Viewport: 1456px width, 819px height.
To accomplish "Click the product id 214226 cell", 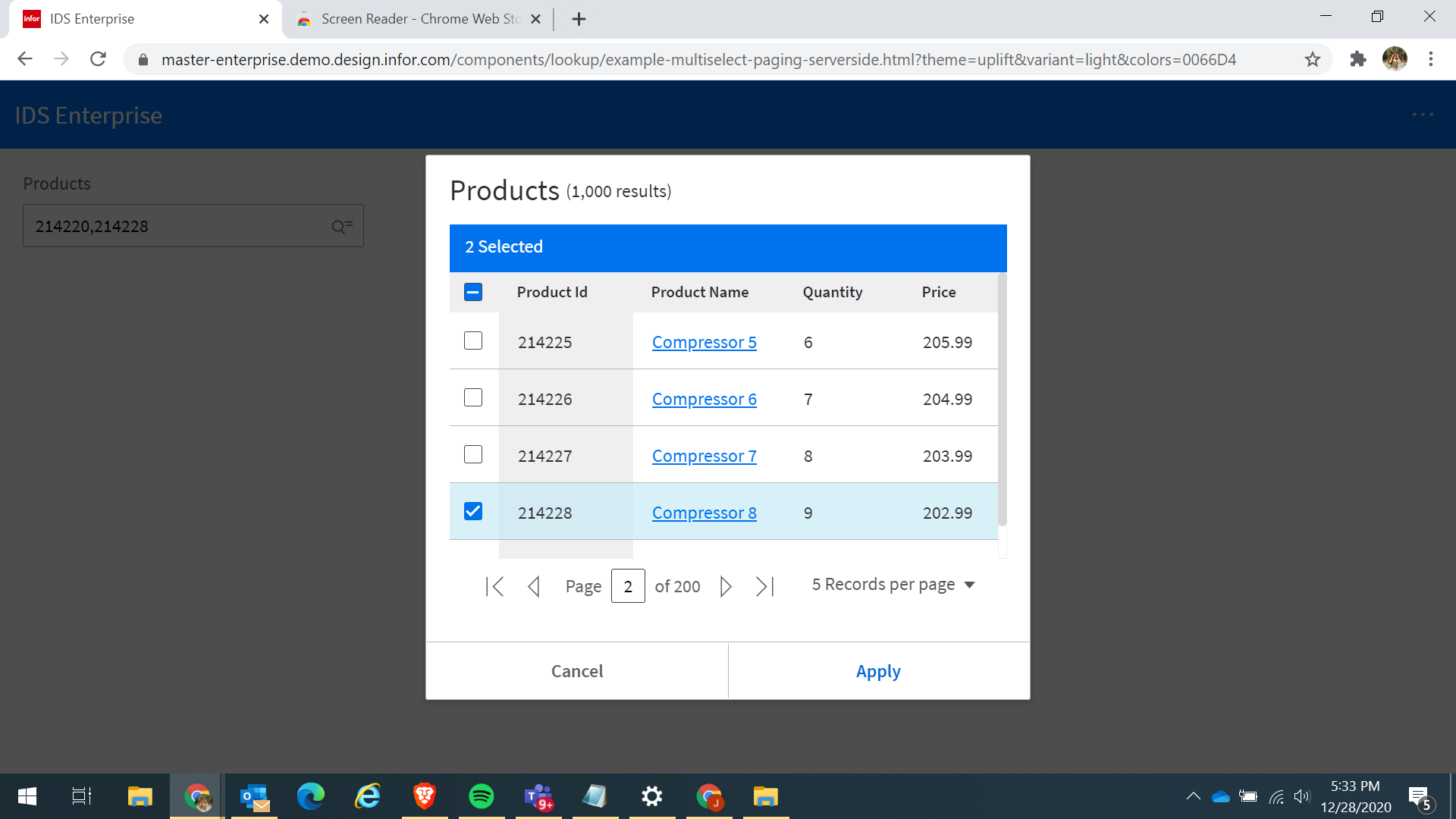I will tap(566, 399).
